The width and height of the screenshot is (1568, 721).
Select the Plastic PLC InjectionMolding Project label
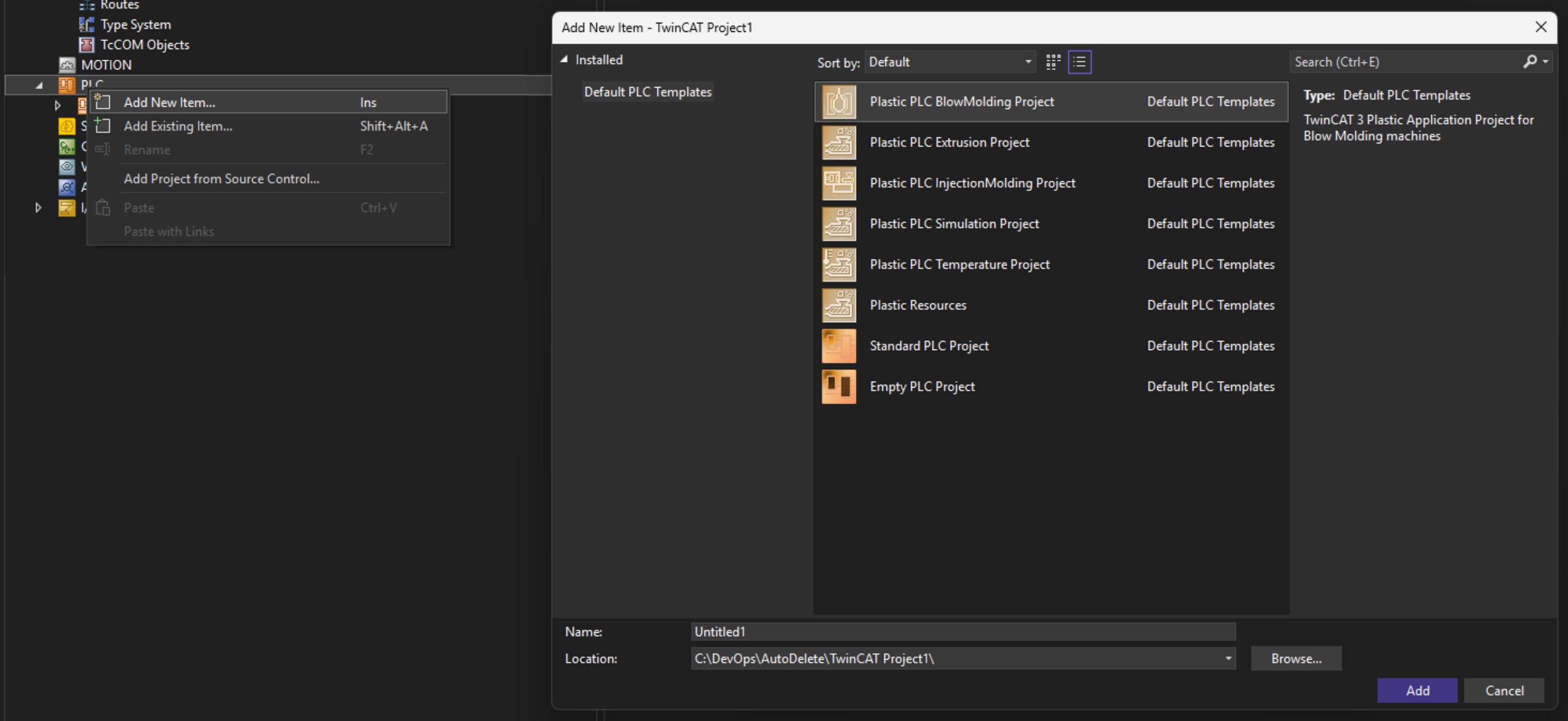pos(972,183)
